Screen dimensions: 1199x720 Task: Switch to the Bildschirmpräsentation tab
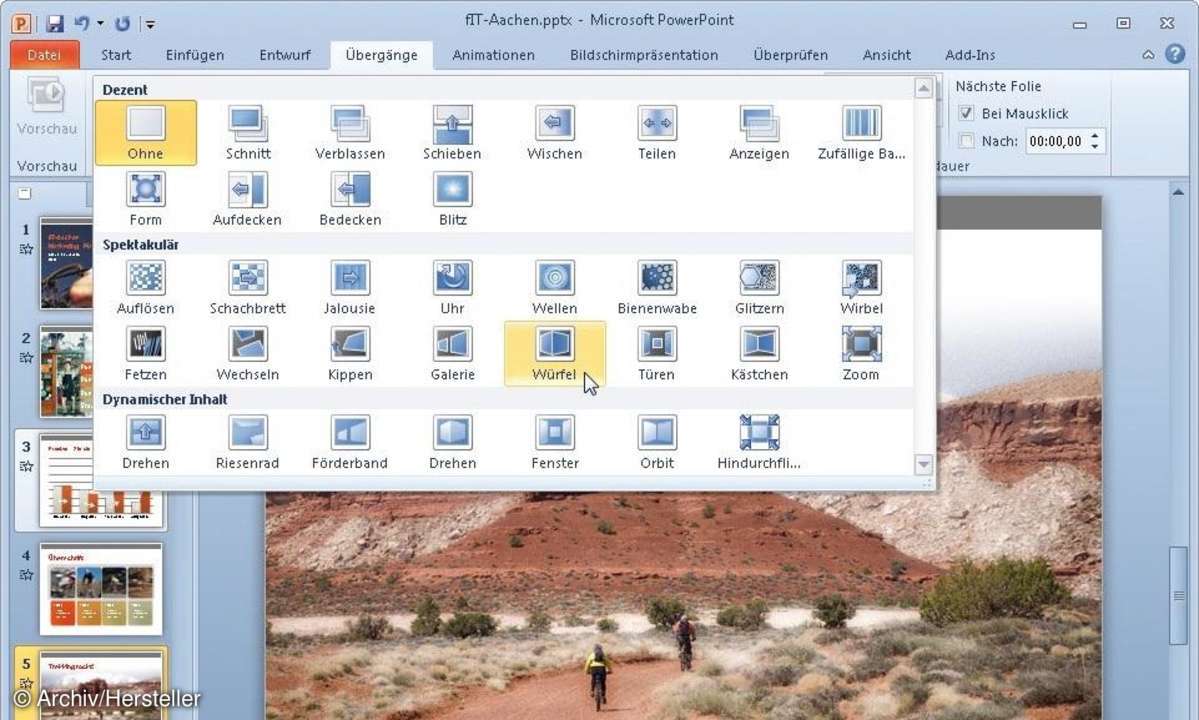(644, 55)
